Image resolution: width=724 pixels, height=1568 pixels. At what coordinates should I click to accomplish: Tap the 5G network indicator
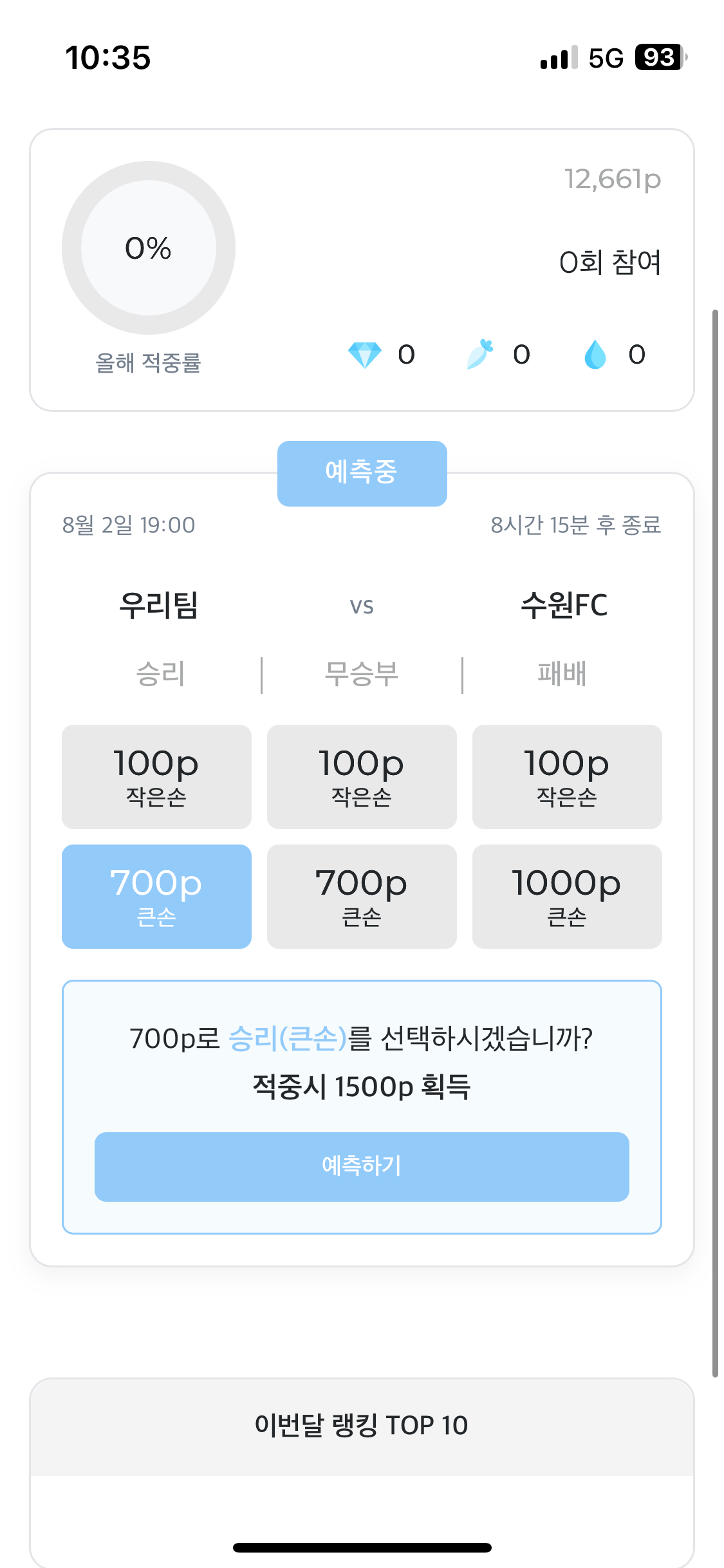point(606,58)
